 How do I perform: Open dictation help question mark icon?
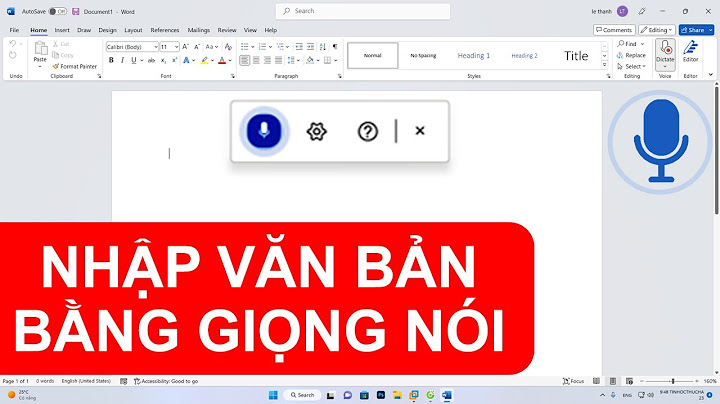click(x=367, y=131)
